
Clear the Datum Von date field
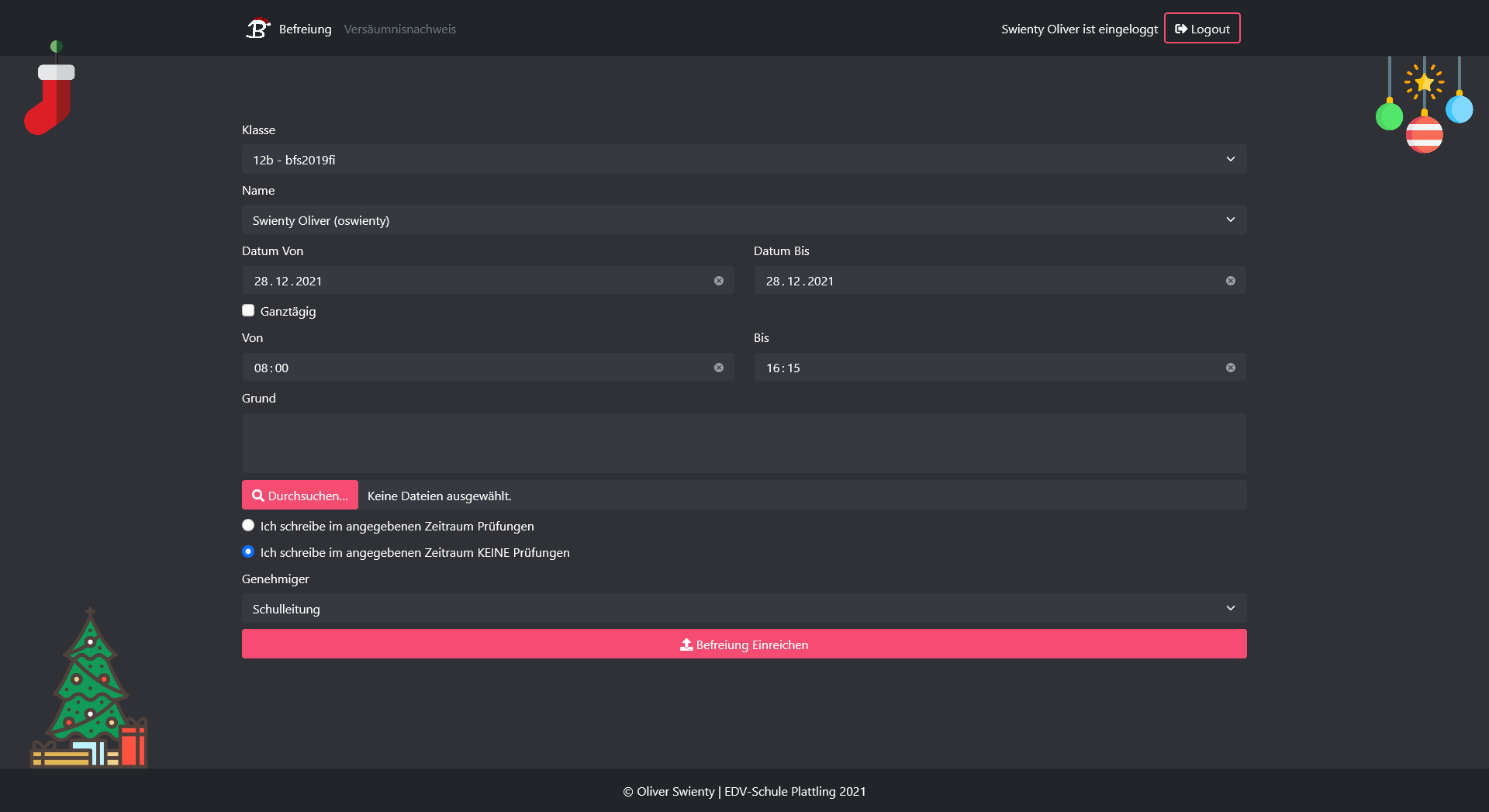[x=719, y=281]
